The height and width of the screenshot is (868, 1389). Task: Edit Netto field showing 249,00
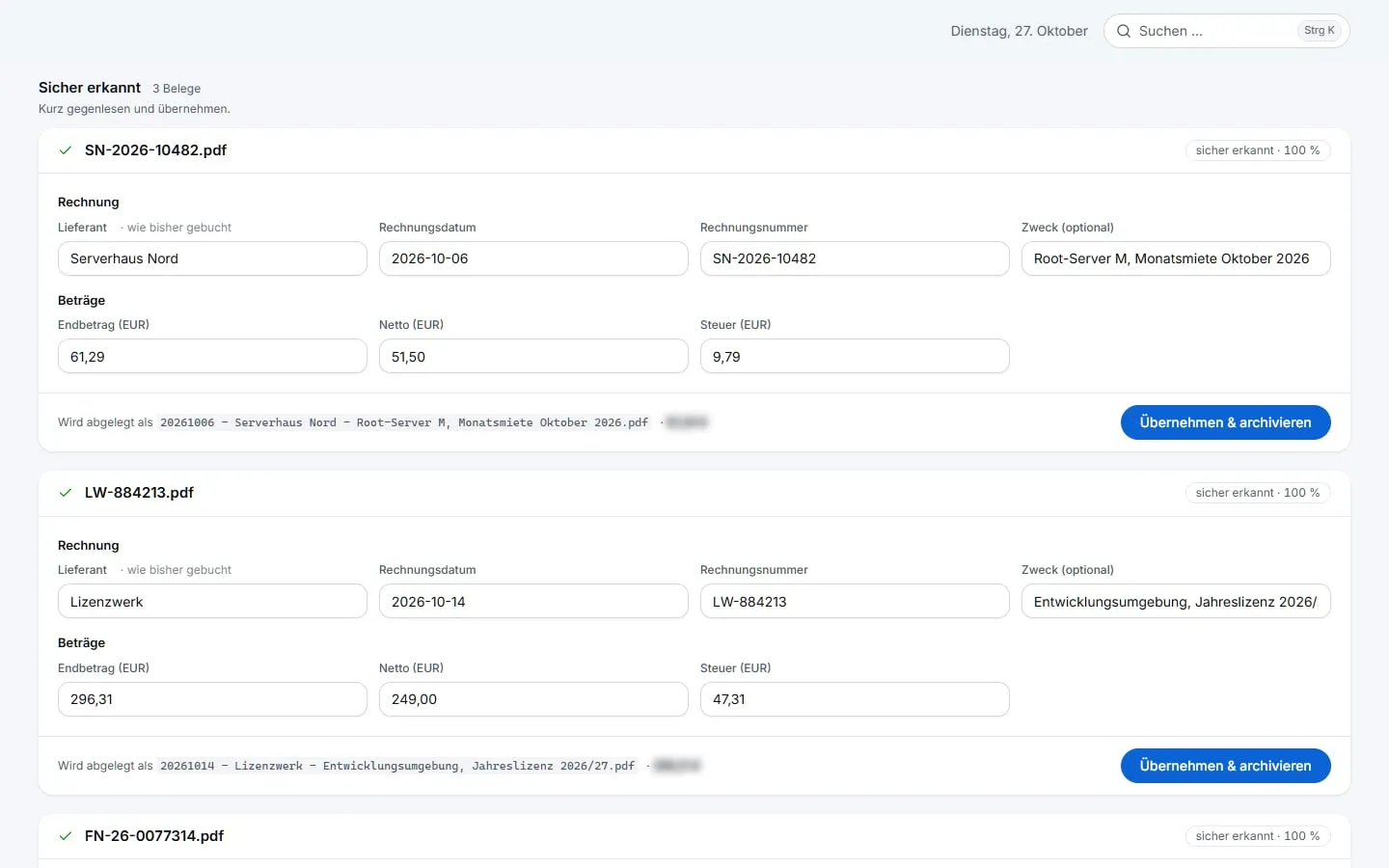point(533,699)
